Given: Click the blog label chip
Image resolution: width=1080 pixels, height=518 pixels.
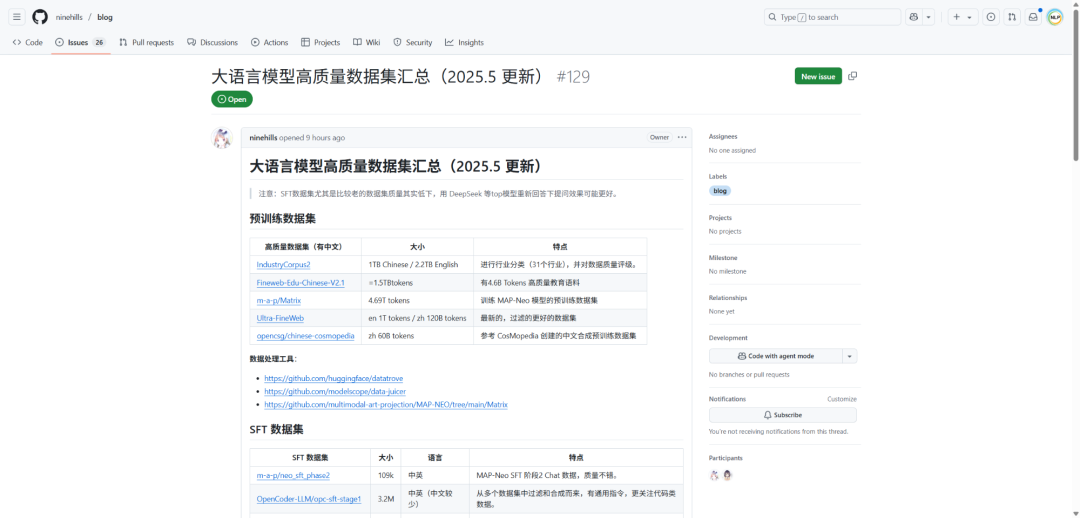Looking at the screenshot, I should [x=720, y=191].
